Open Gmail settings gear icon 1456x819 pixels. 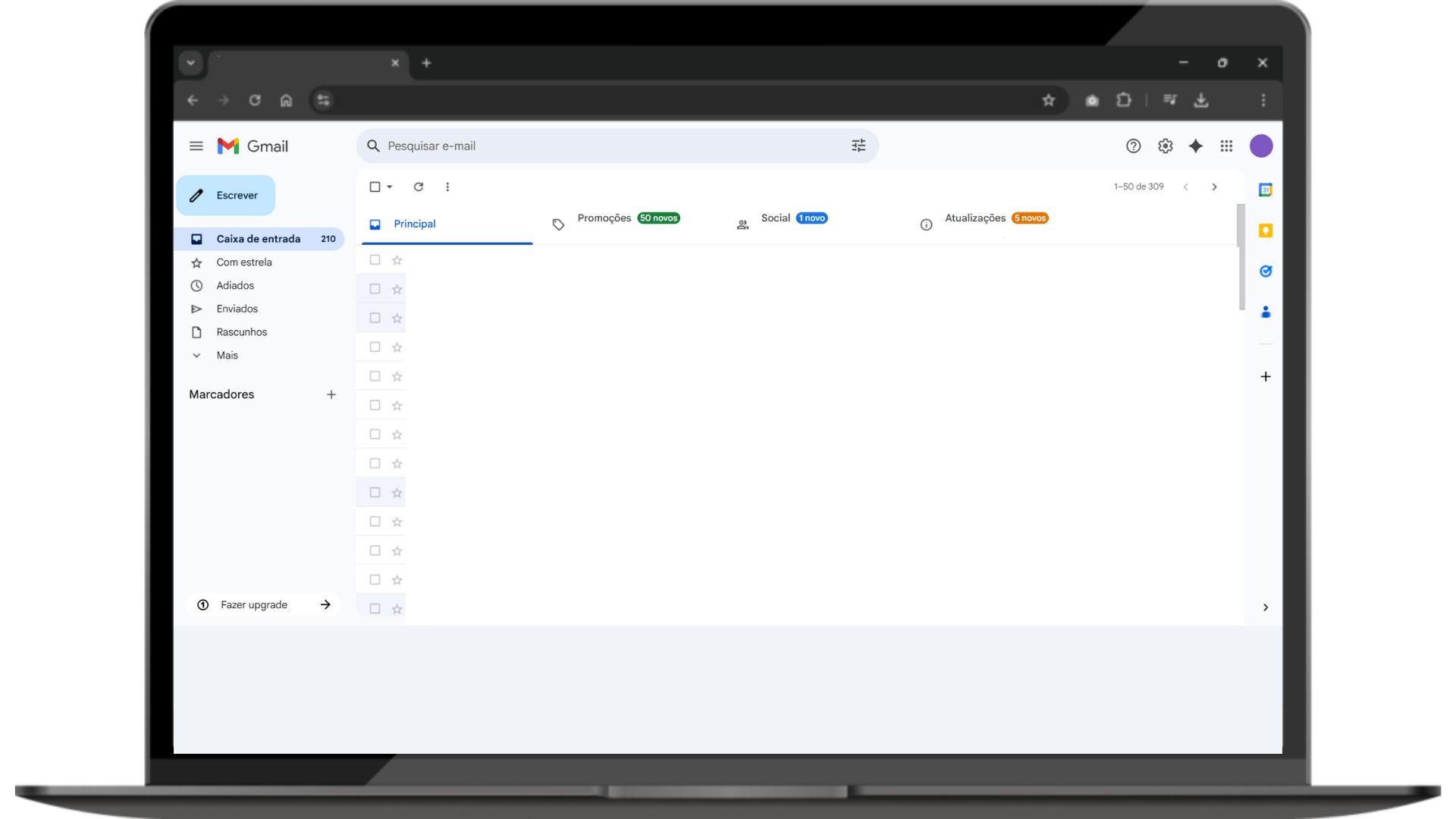(1165, 146)
